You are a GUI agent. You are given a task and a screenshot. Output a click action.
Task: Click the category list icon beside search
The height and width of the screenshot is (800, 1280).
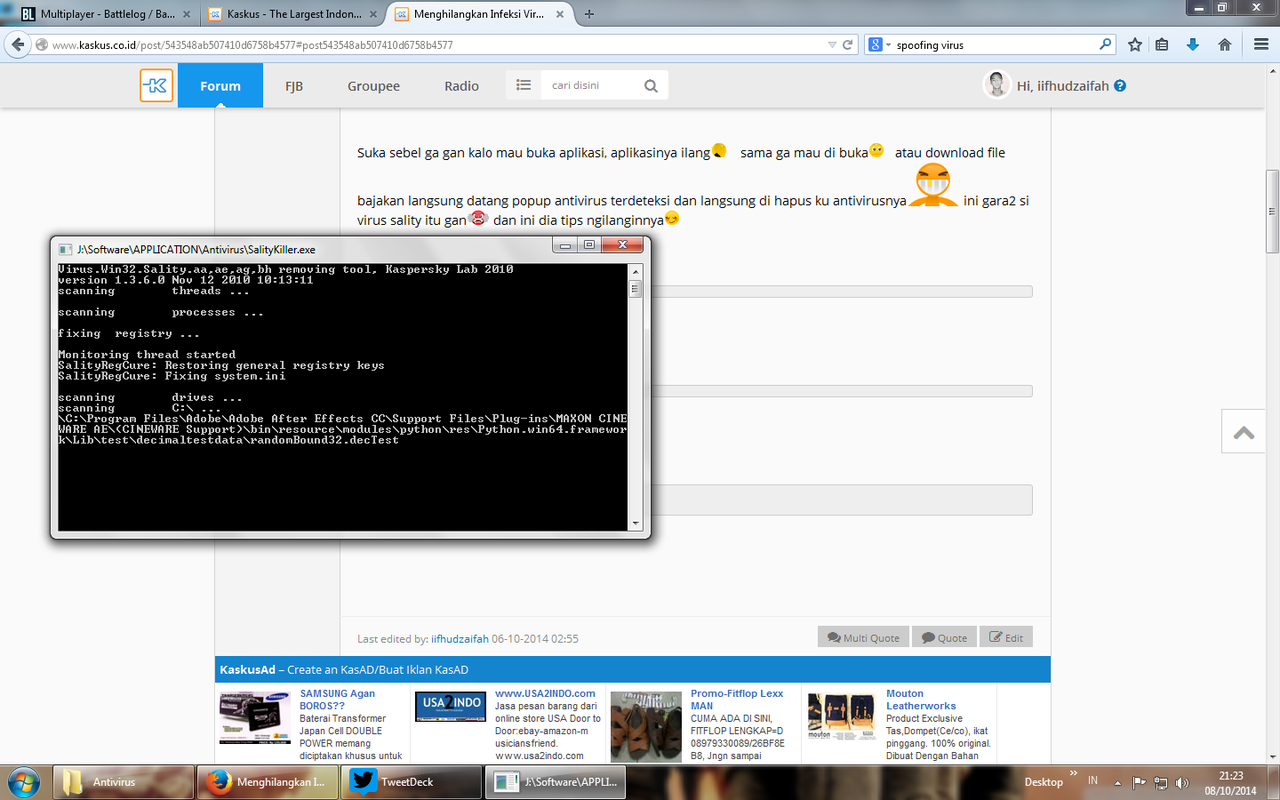tap(523, 86)
